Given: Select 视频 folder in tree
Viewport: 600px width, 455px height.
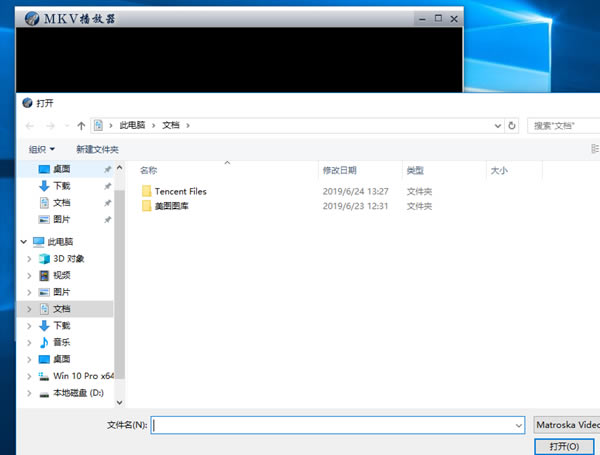Looking at the screenshot, I should click(62, 275).
